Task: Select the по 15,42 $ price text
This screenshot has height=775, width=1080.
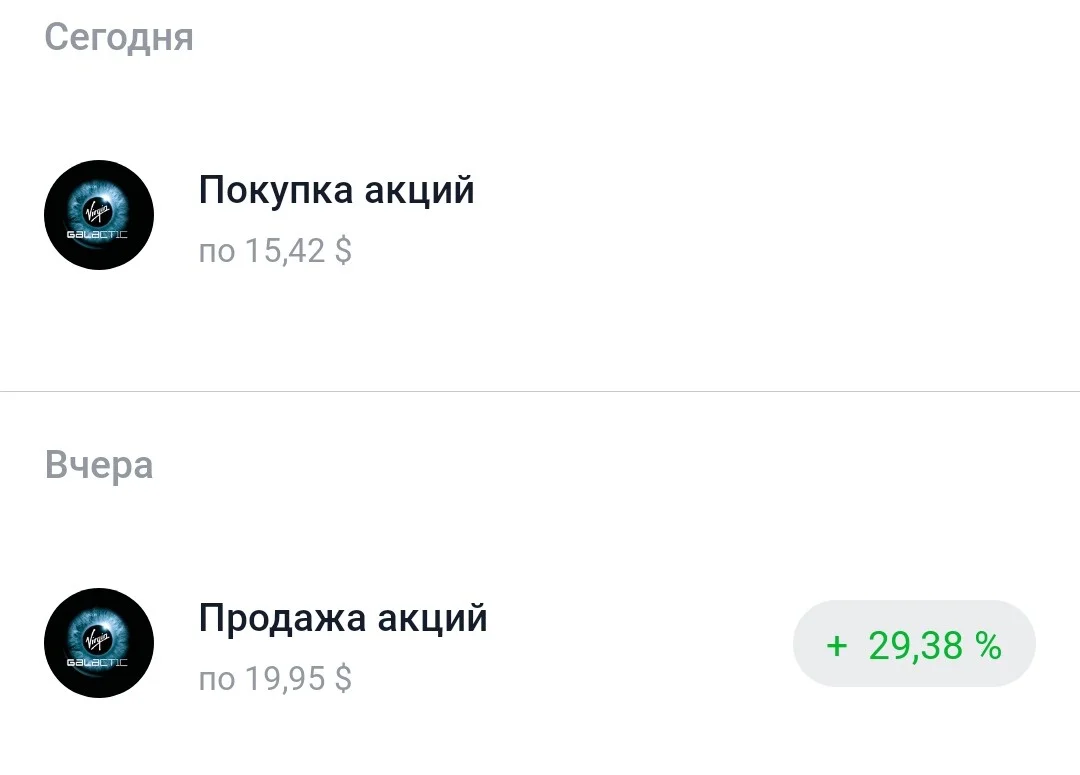Action: coord(275,251)
